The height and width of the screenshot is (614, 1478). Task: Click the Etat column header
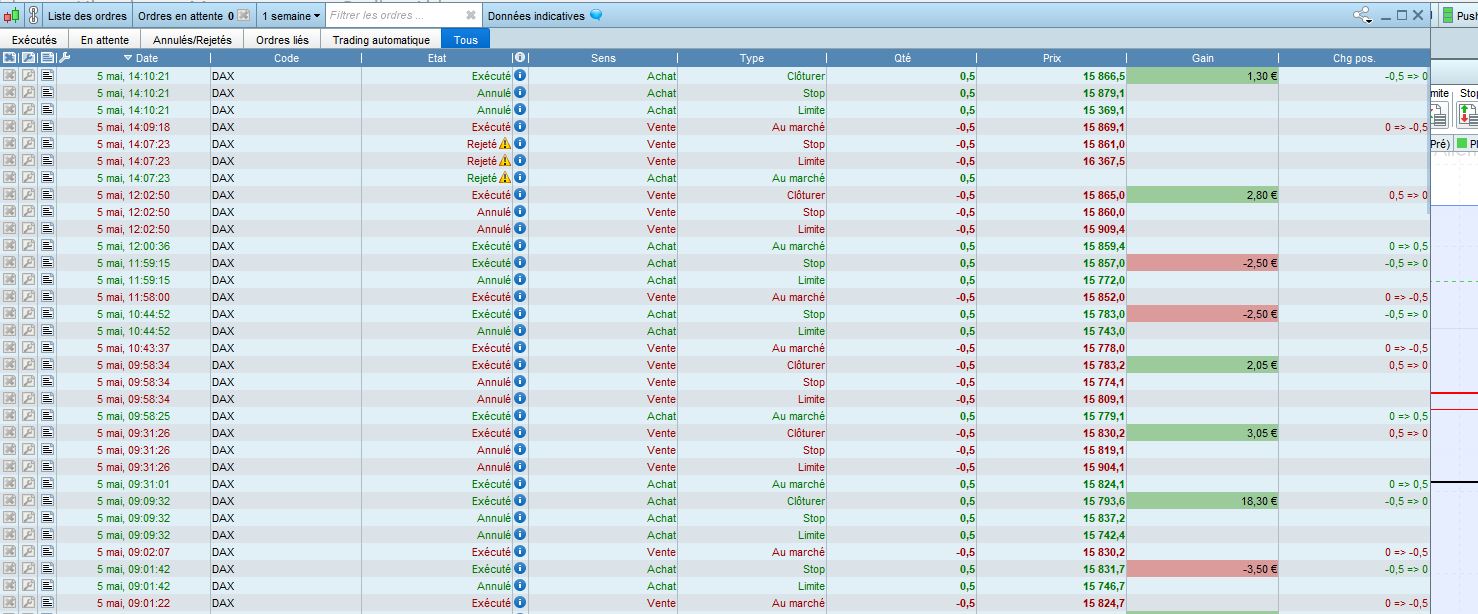pos(437,58)
